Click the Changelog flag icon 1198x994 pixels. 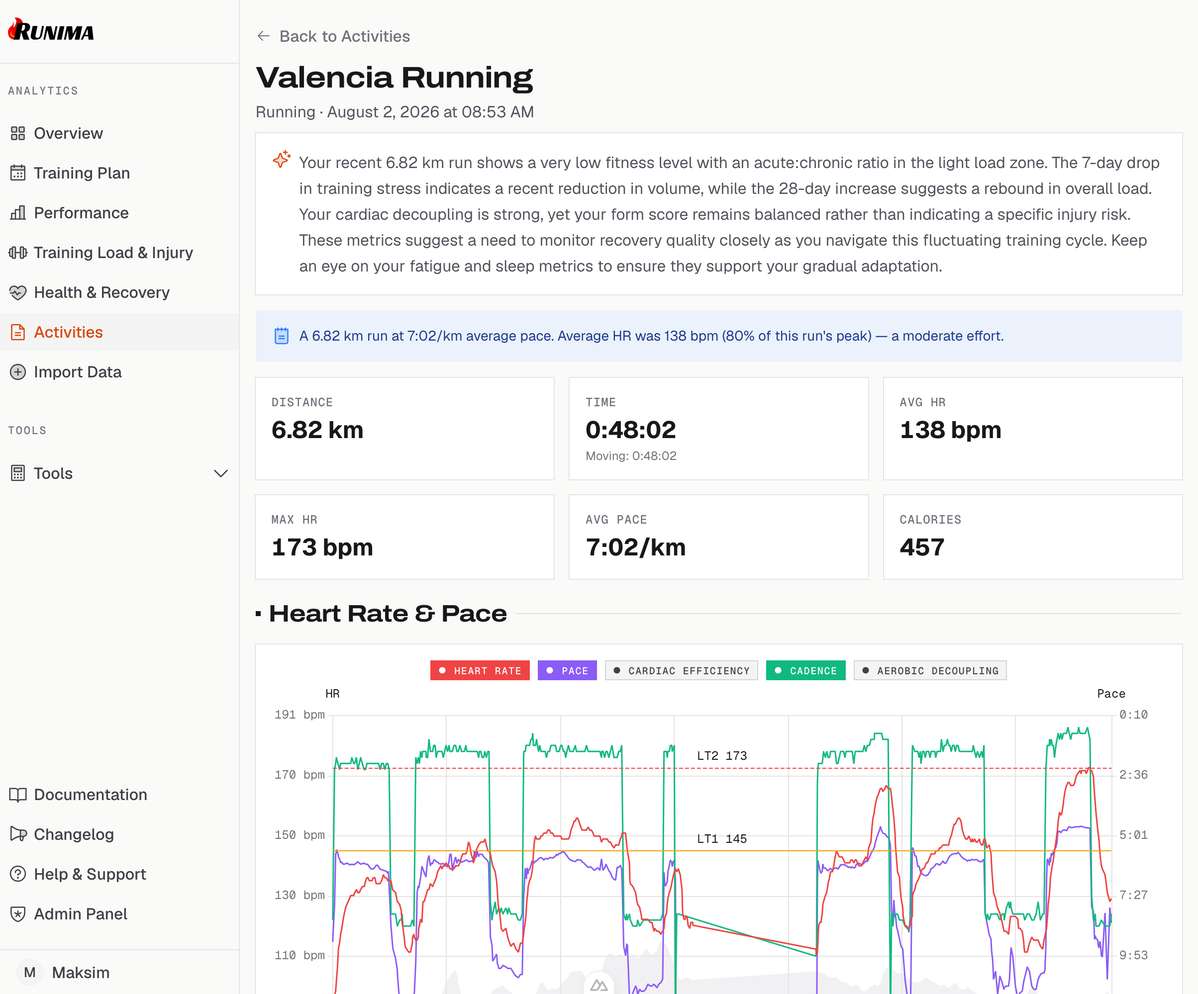point(18,834)
